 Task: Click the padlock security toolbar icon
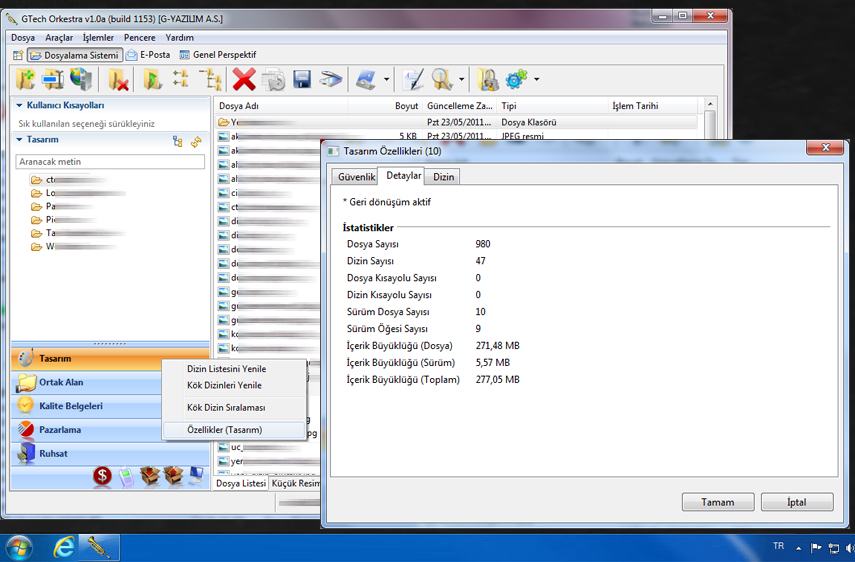[x=488, y=79]
